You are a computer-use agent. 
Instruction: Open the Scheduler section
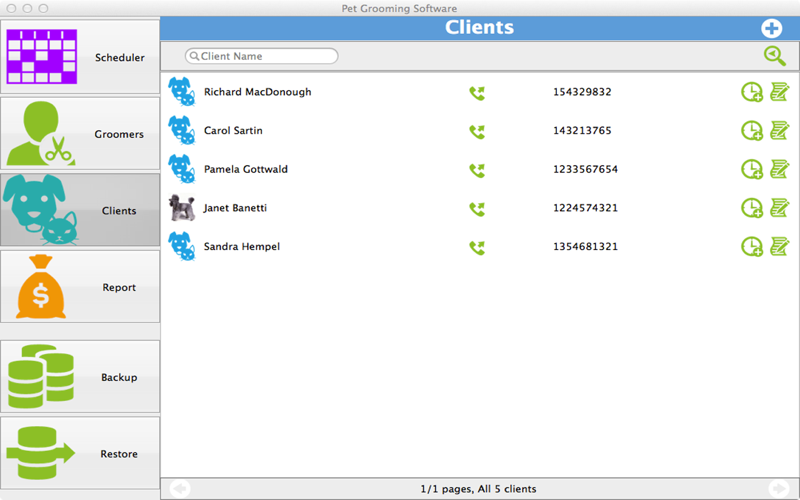[80, 57]
